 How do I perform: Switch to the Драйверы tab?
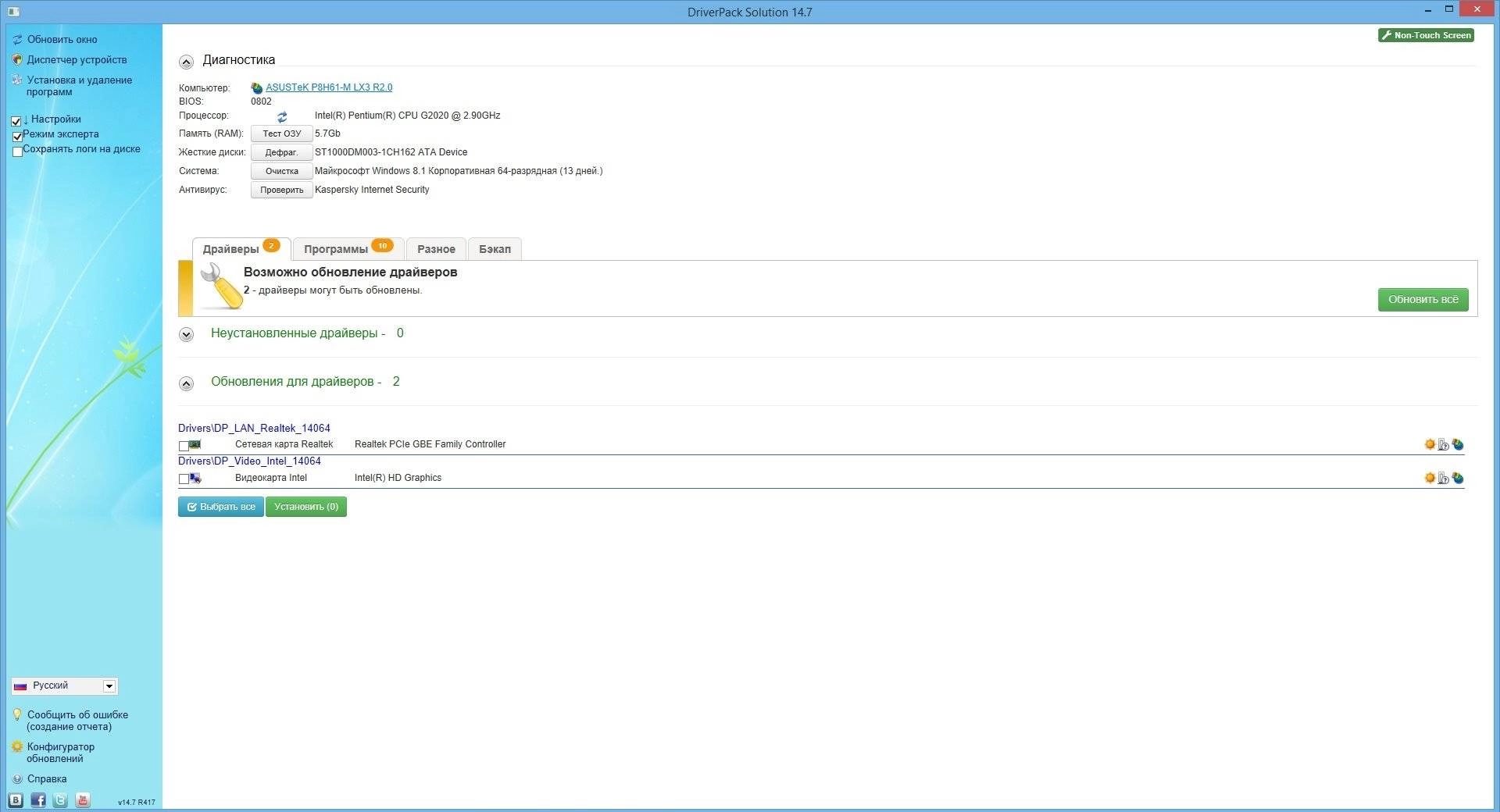click(241, 249)
